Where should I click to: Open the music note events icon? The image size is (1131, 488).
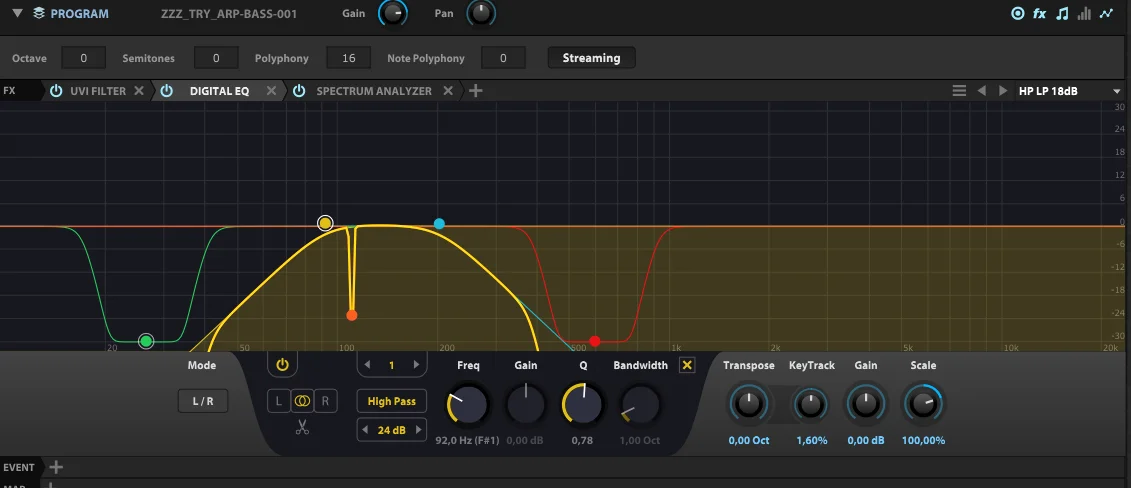pos(1062,13)
